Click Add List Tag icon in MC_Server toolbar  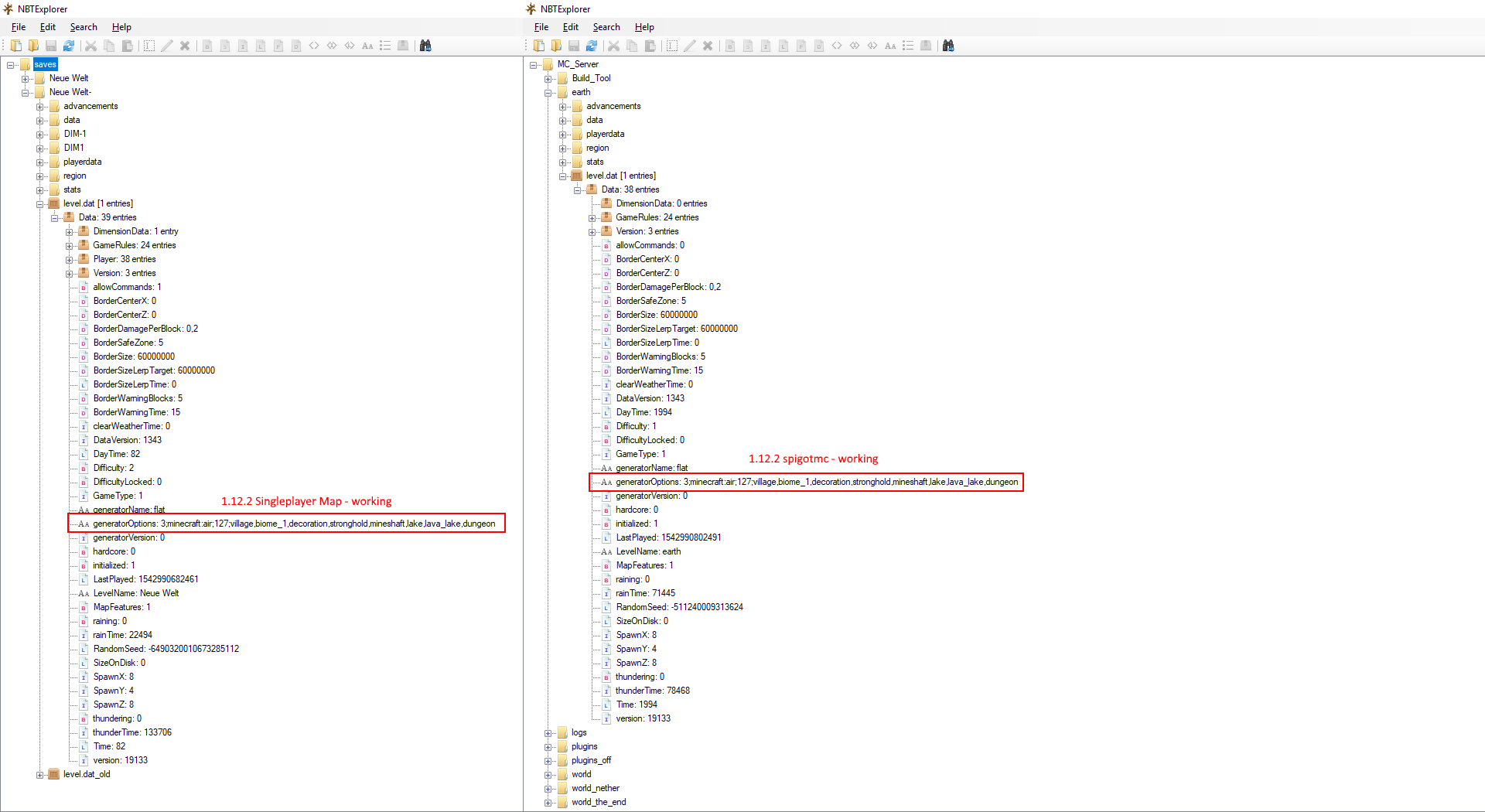(x=908, y=46)
